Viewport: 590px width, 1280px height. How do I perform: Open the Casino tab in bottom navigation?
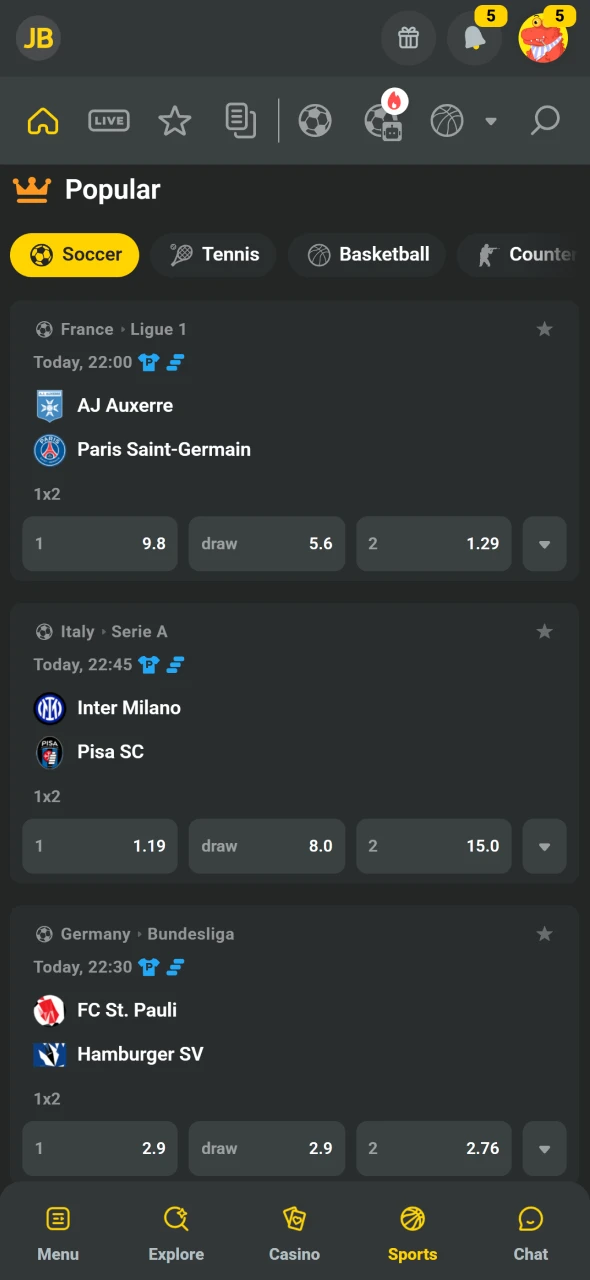coord(294,1232)
